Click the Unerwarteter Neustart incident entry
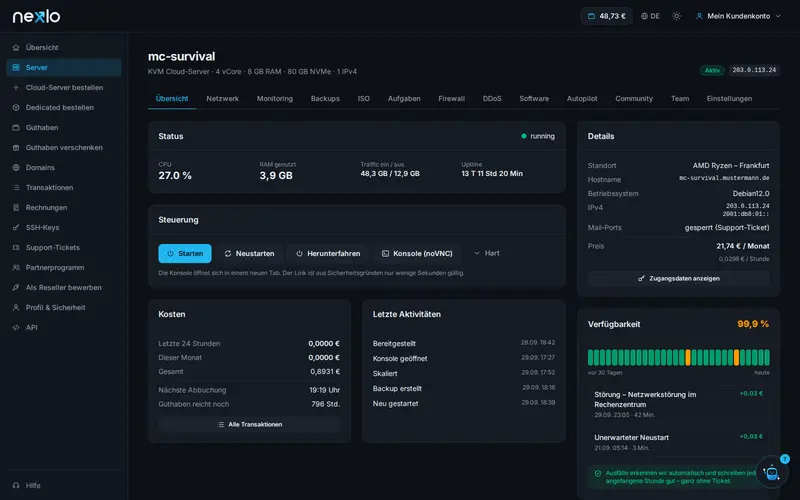The width and height of the screenshot is (800, 500). (679, 442)
